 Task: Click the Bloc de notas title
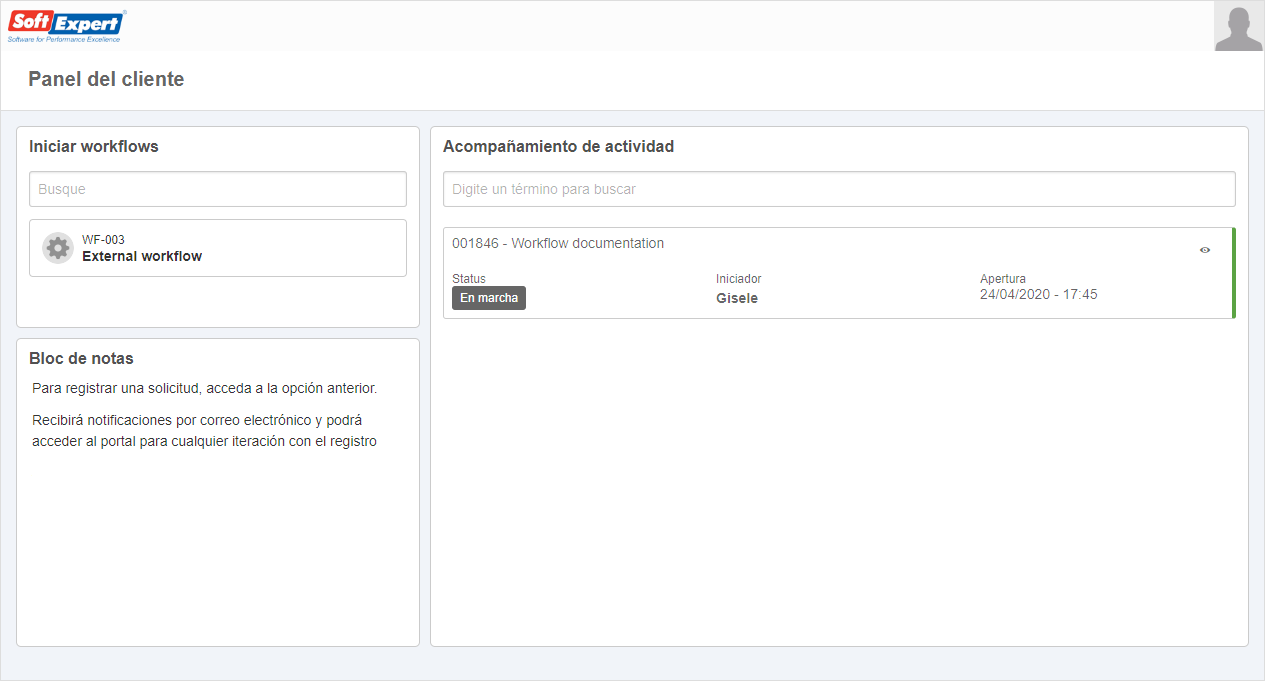[81, 358]
